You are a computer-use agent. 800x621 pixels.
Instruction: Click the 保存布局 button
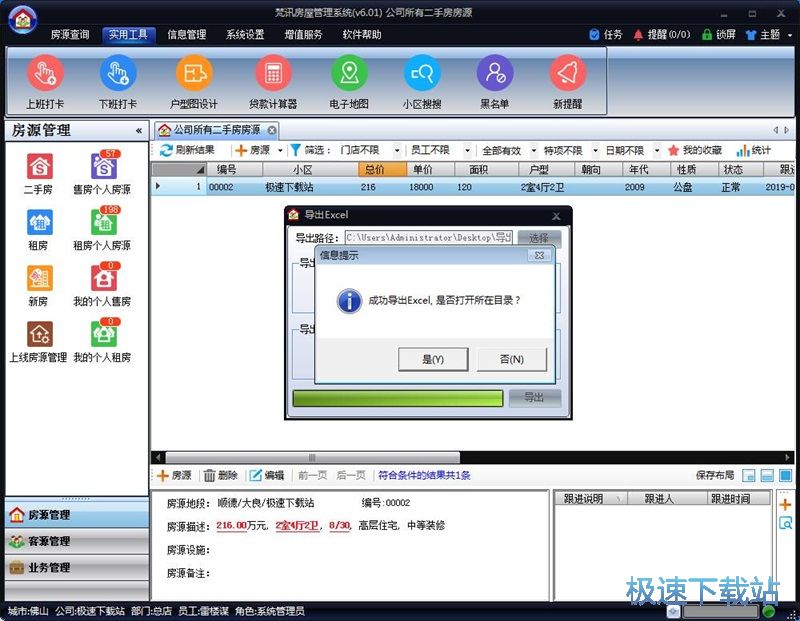[x=715, y=476]
